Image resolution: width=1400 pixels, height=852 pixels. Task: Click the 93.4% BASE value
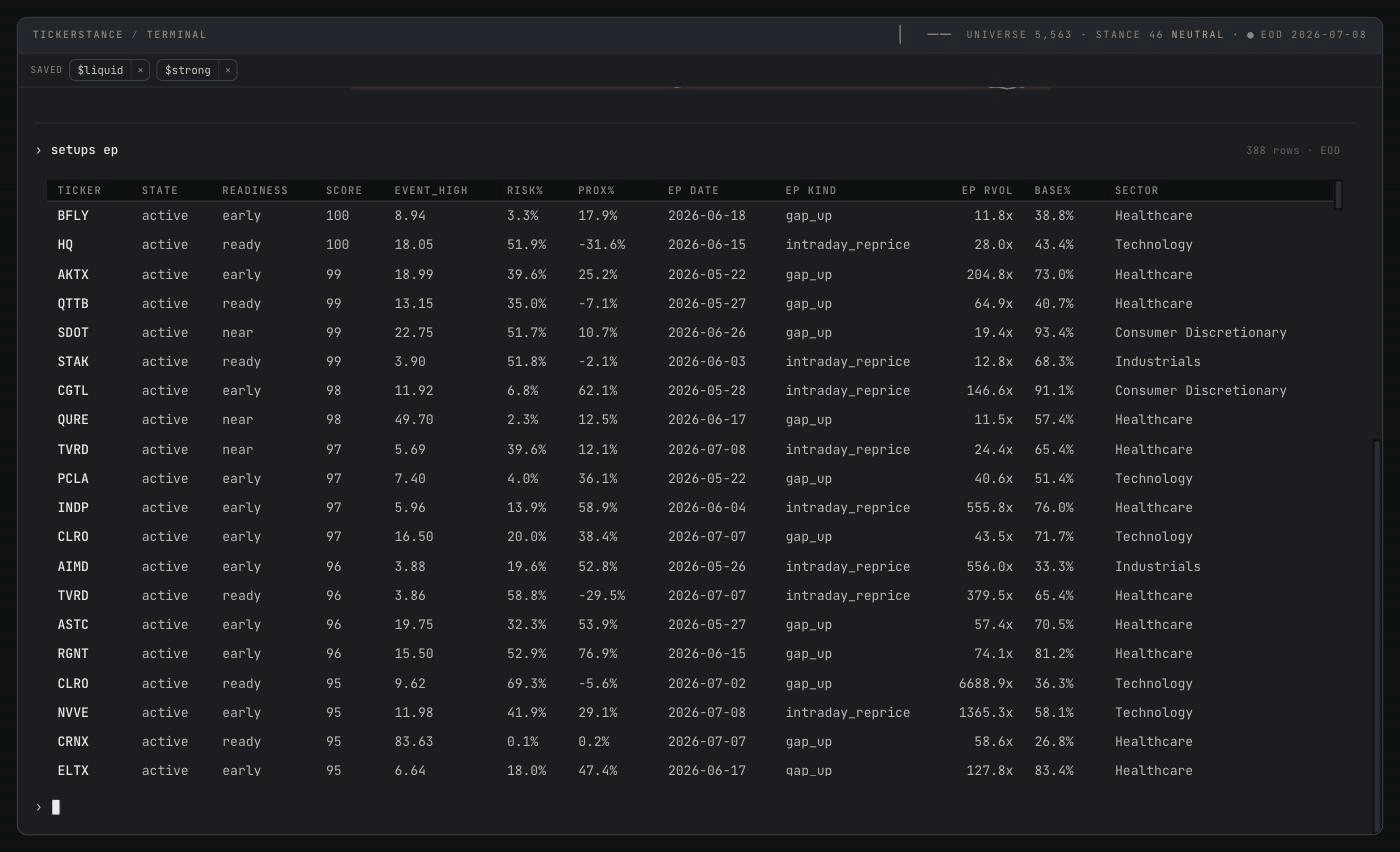coord(1053,333)
